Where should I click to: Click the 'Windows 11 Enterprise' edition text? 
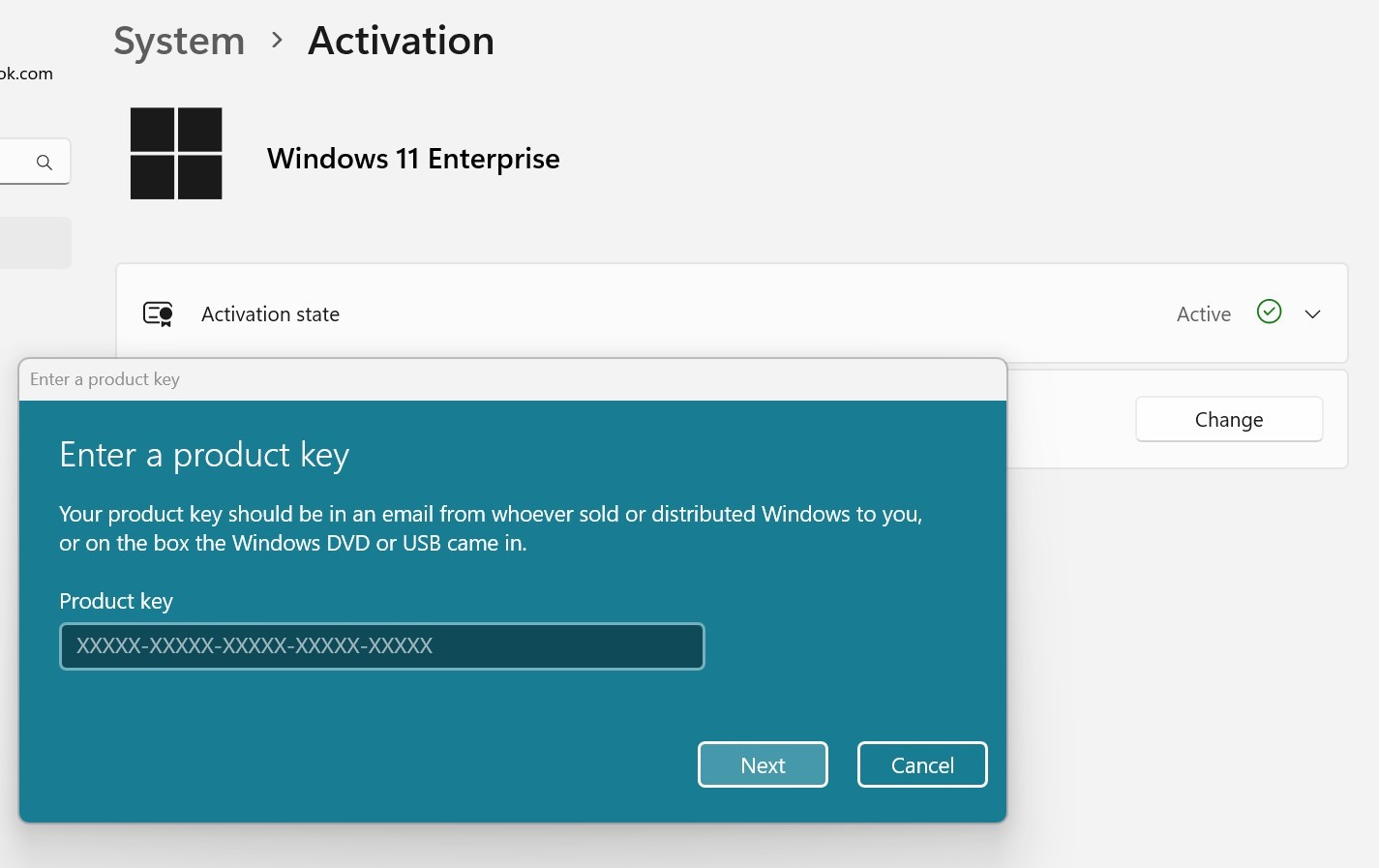point(413,159)
